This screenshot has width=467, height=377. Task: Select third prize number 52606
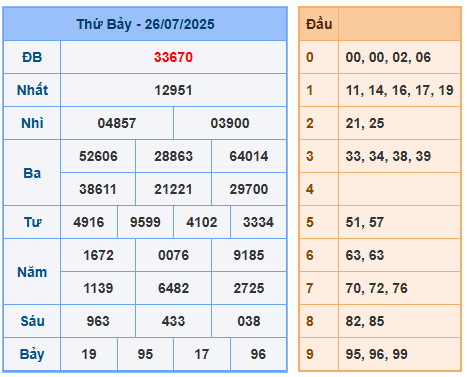(x=98, y=156)
